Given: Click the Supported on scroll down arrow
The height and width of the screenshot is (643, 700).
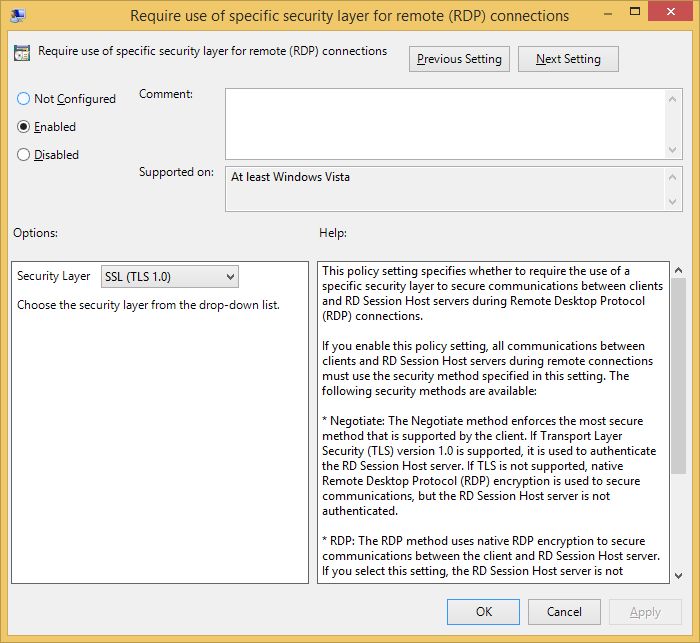Looking at the screenshot, I should (x=673, y=202).
